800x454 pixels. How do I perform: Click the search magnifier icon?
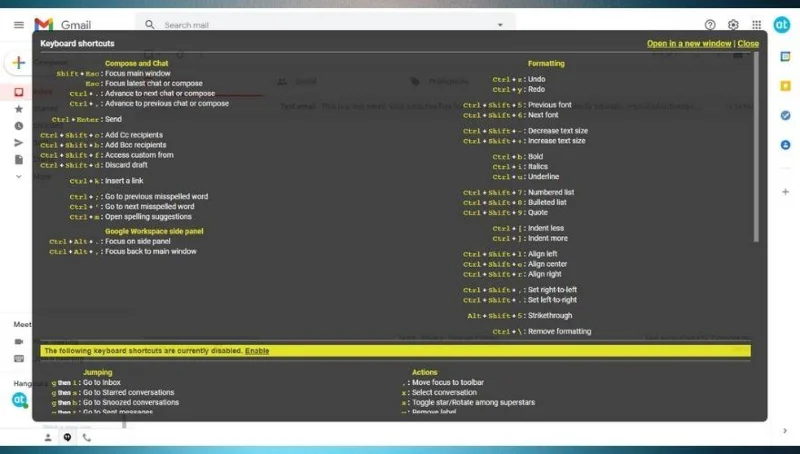[149, 24]
